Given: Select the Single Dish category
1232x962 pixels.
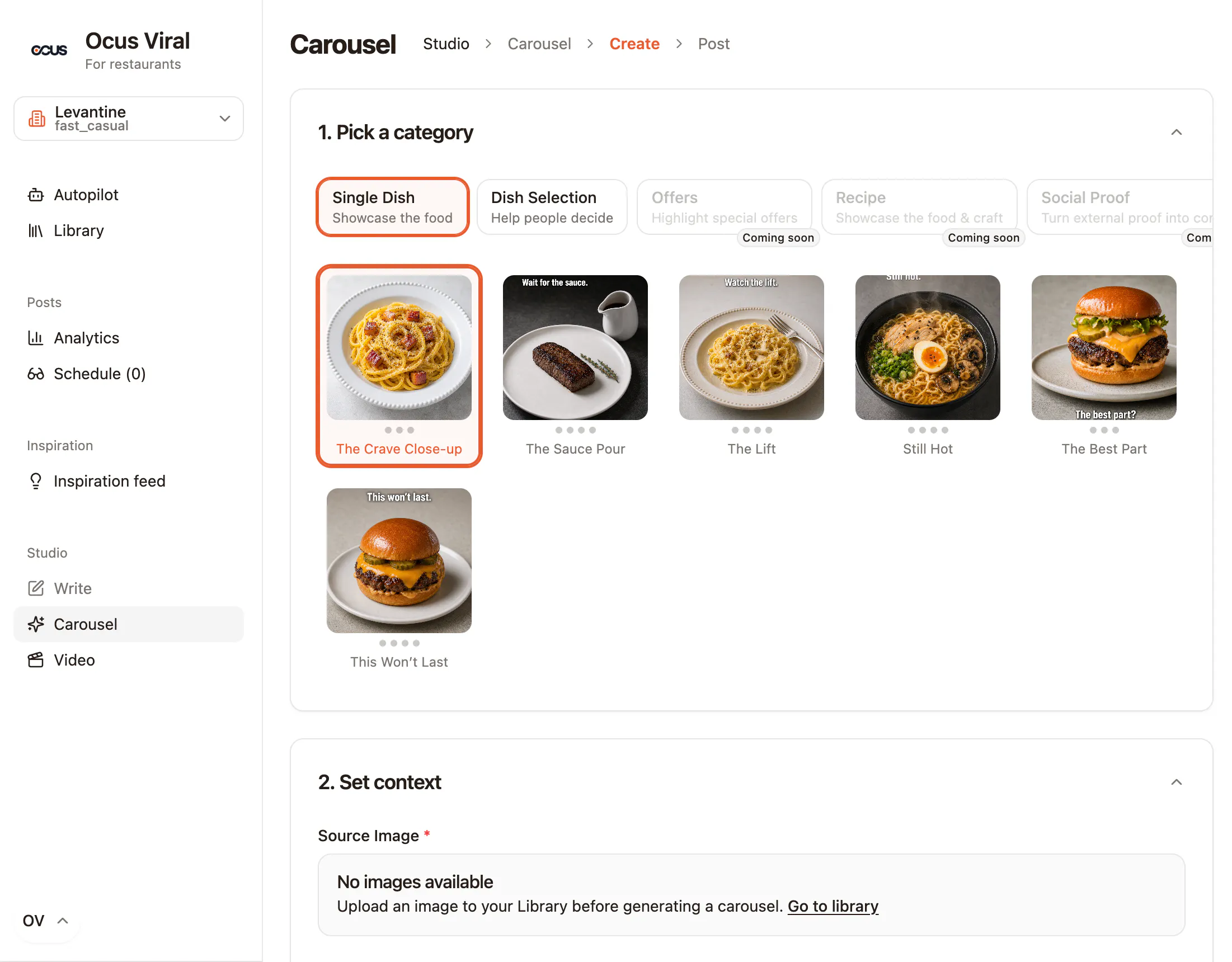Looking at the screenshot, I should click(393, 207).
